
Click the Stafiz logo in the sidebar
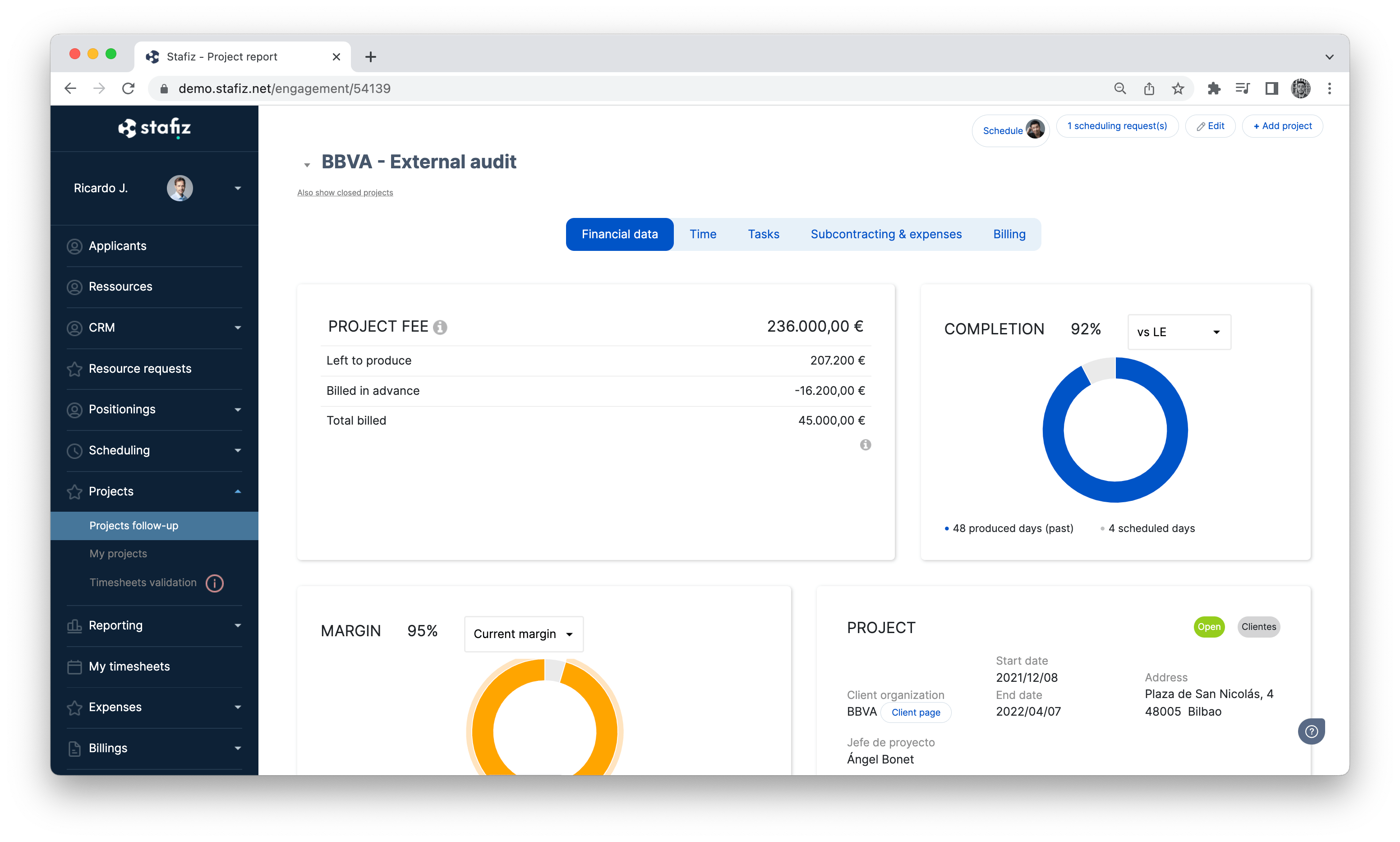point(154,128)
